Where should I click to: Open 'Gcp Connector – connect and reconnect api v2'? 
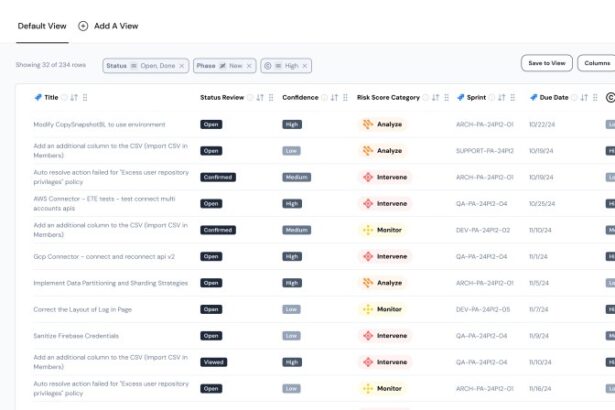pyautogui.click(x=104, y=257)
